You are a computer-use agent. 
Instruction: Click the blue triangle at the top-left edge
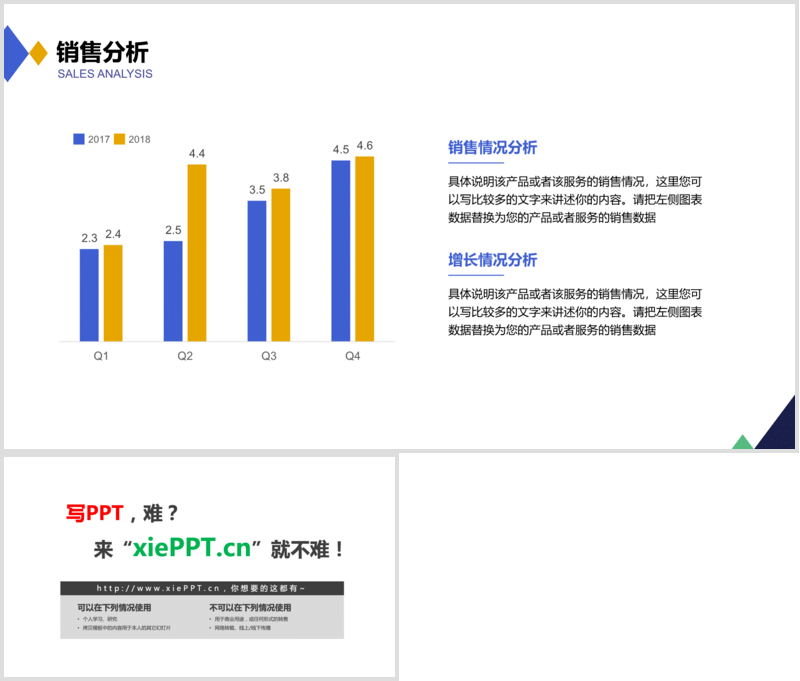[x=12, y=53]
